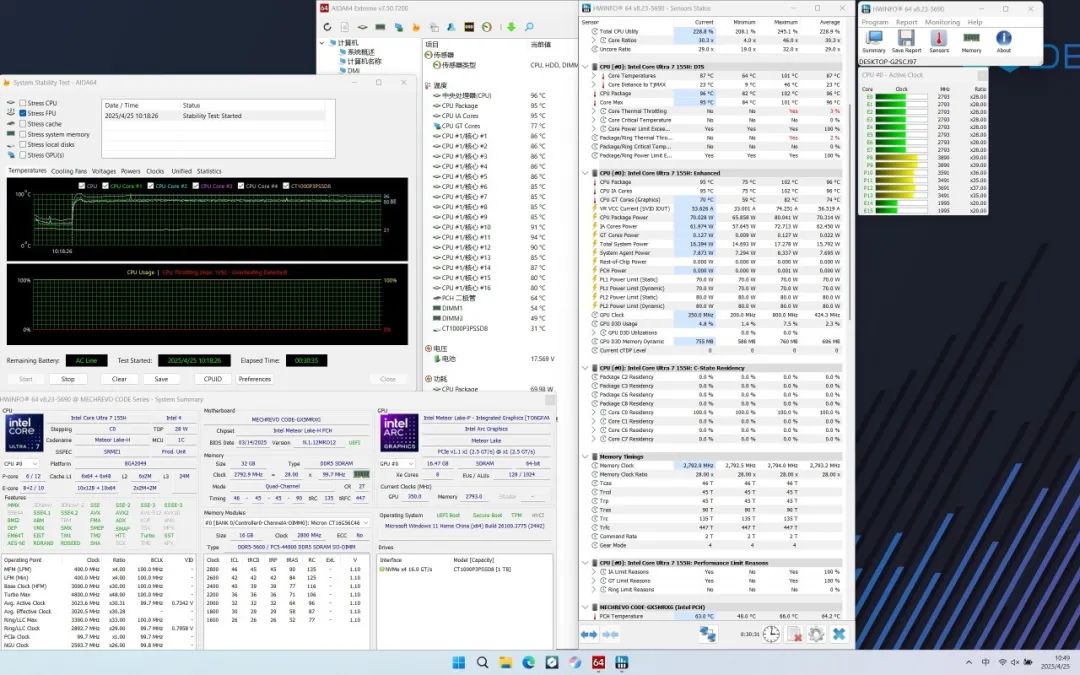The image size is (1080, 675).
Task: Open HWiNFO Sensors thermometer icon
Action: pos(939,39)
